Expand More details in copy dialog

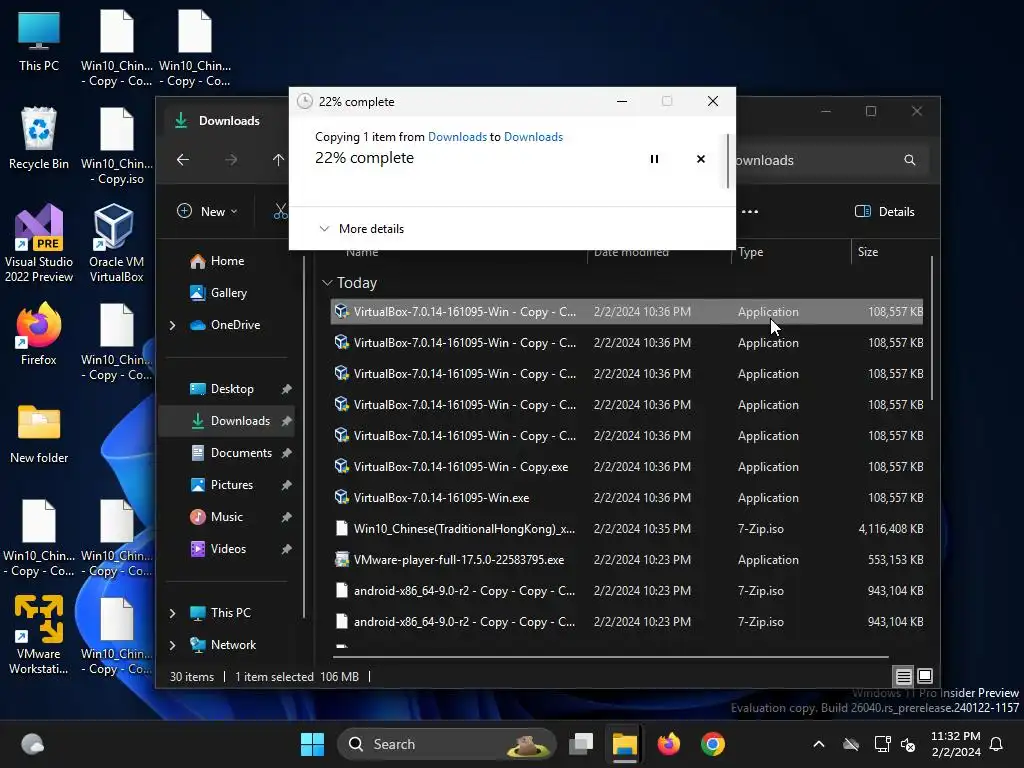(x=361, y=229)
